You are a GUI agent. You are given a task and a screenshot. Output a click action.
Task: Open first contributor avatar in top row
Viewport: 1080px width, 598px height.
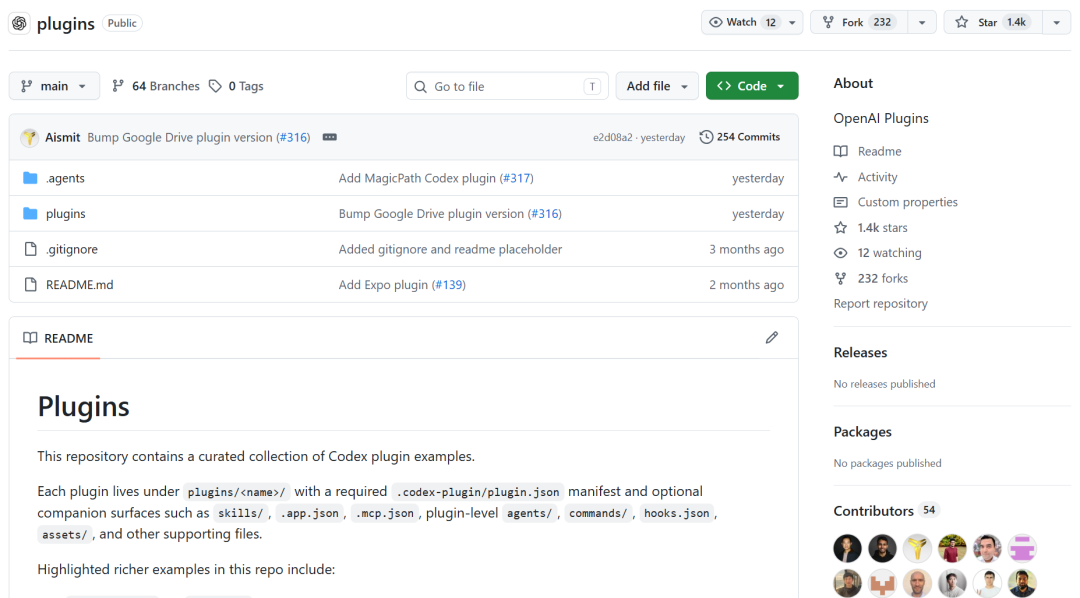point(847,548)
